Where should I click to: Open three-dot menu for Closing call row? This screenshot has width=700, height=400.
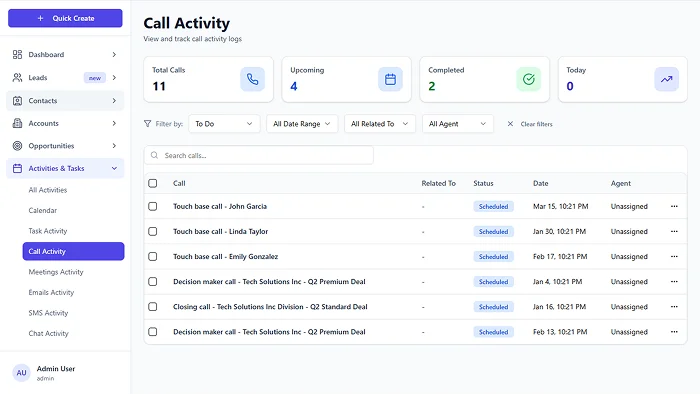coord(674,307)
